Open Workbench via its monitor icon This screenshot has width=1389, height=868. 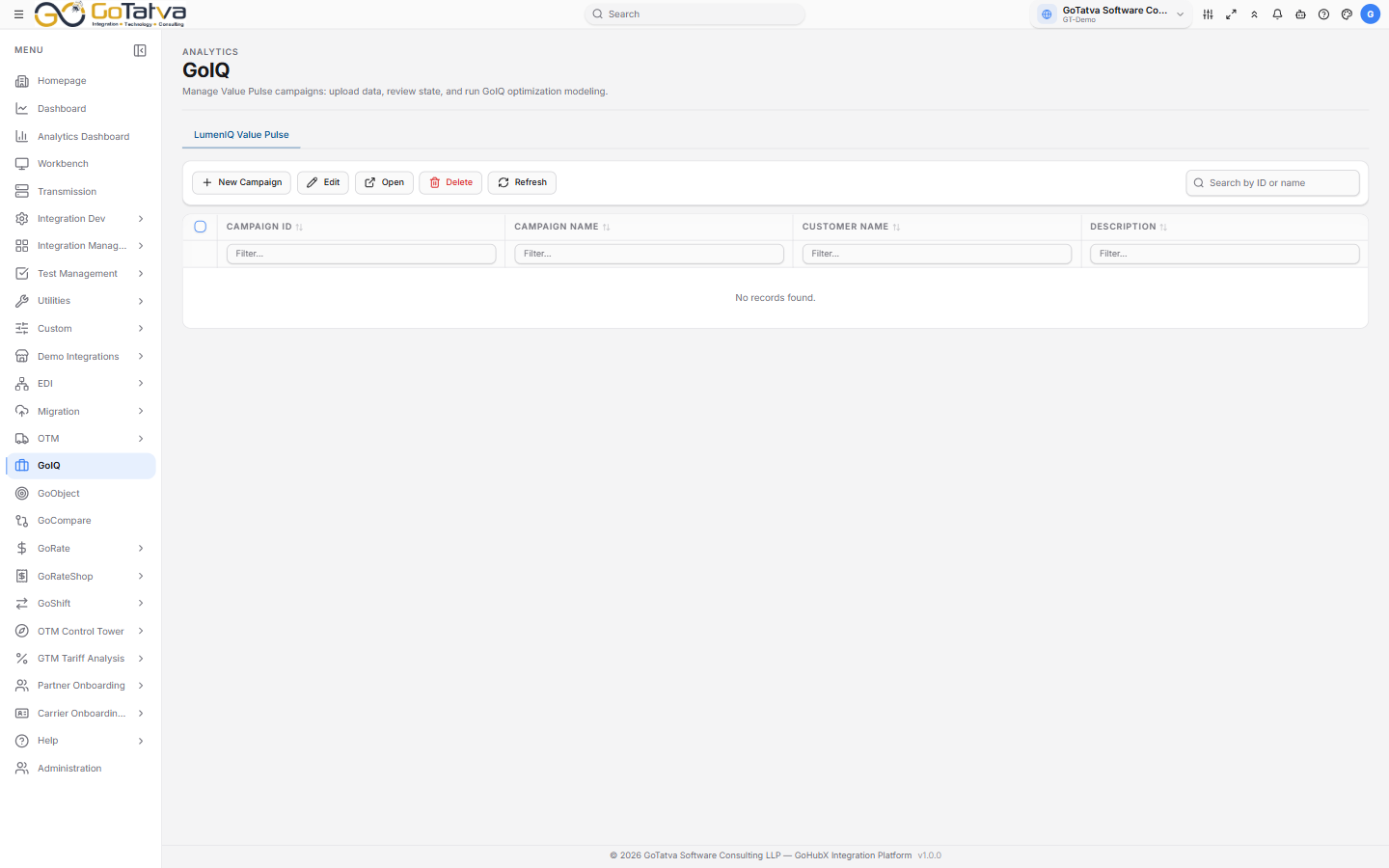click(22, 164)
